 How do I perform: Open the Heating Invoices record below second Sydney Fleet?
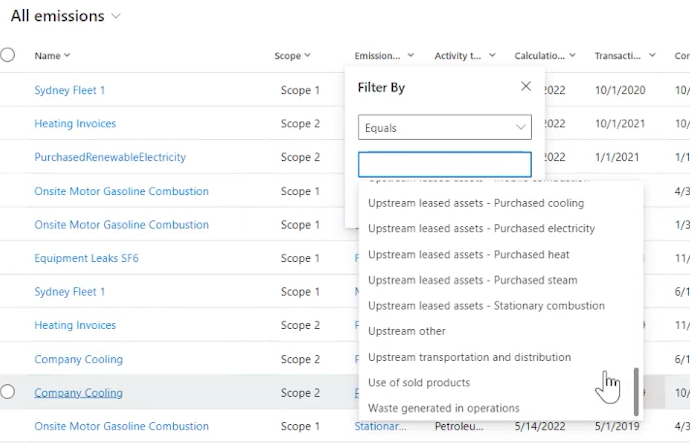(x=75, y=325)
